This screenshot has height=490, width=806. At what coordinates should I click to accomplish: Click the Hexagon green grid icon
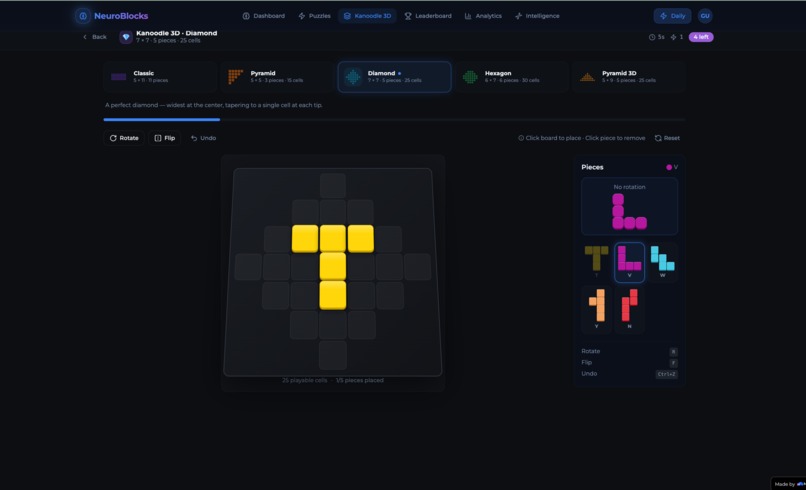(x=470, y=77)
